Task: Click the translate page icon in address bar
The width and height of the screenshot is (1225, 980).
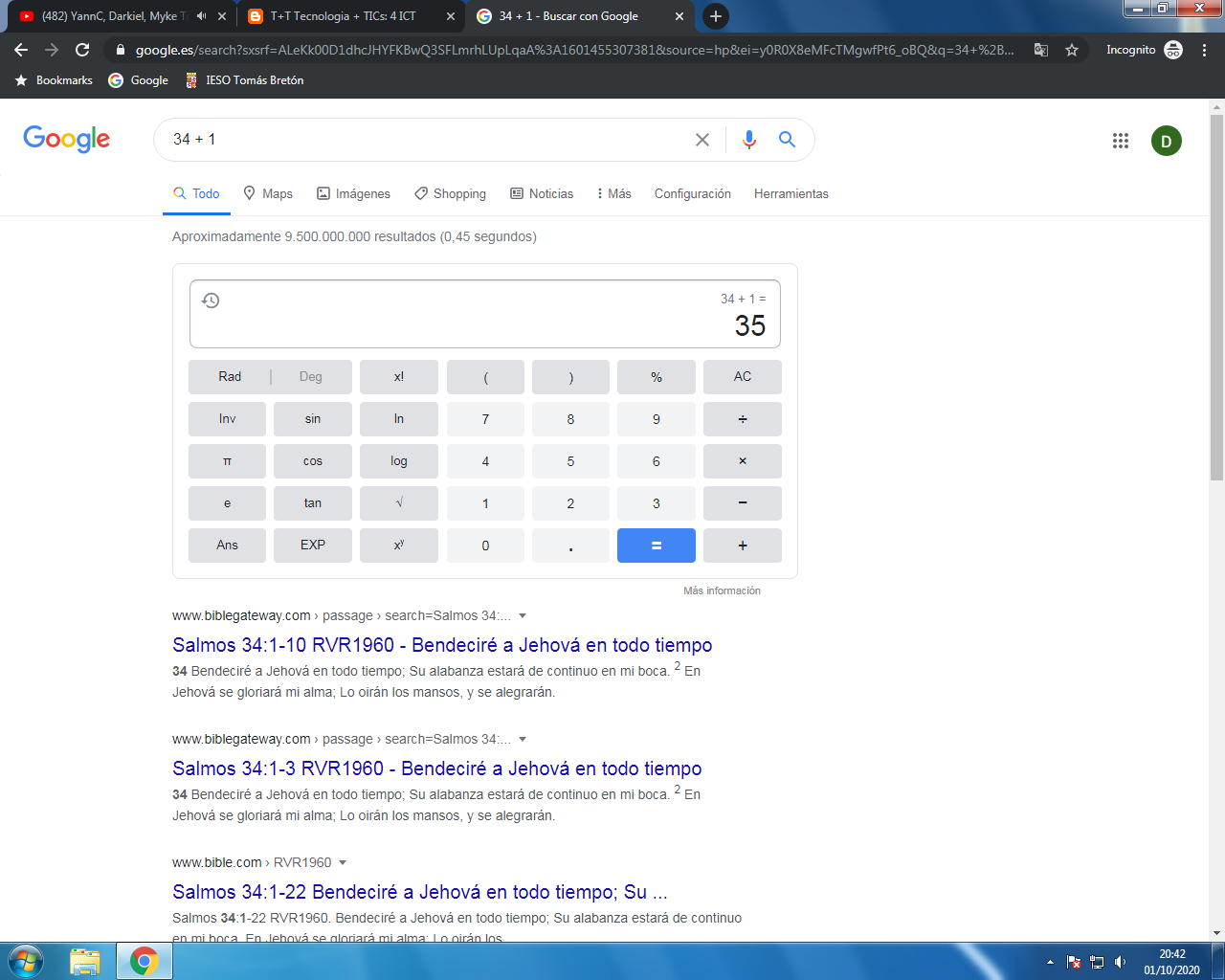Action: 1041,50
